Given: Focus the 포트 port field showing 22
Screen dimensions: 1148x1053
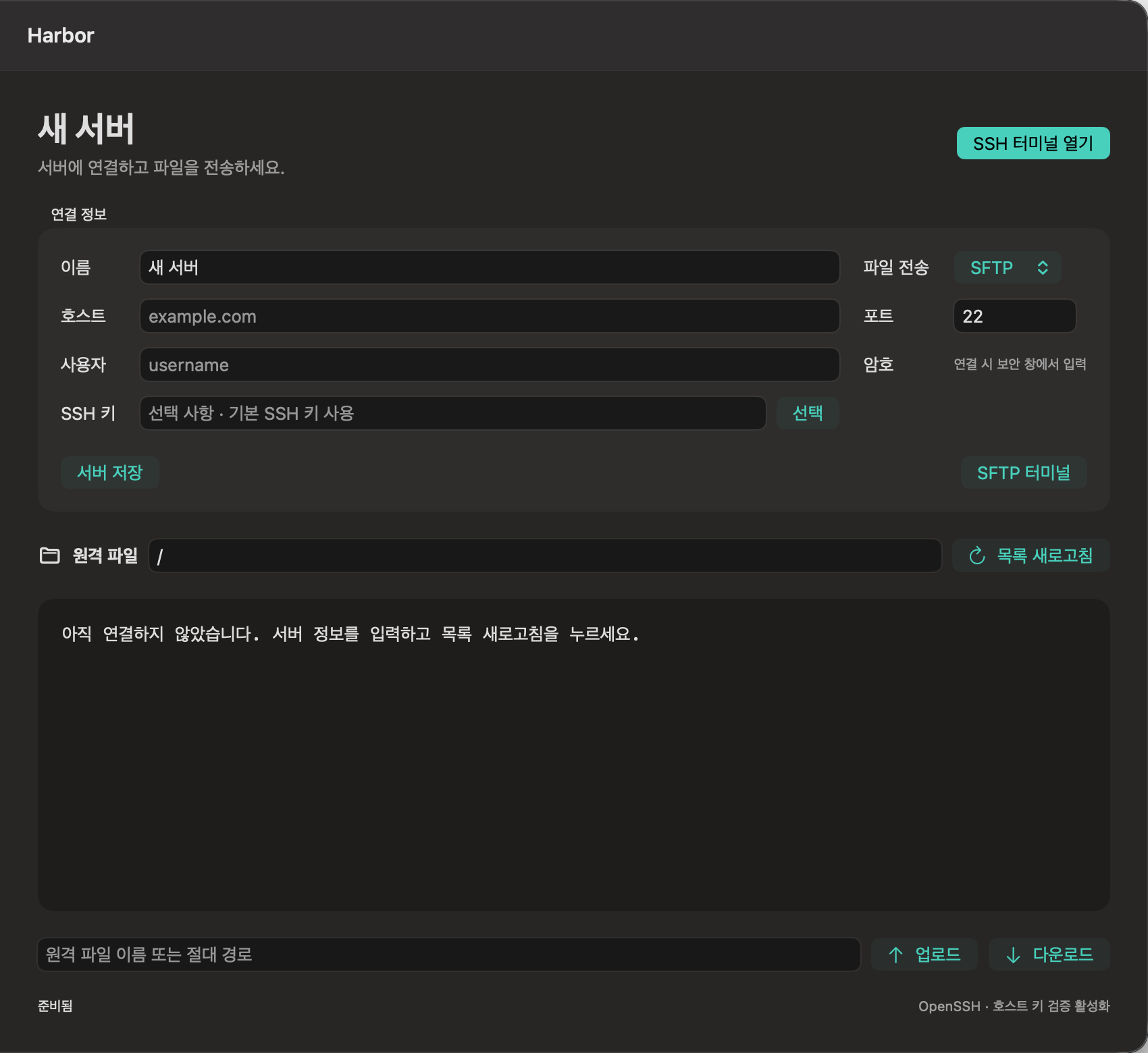Looking at the screenshot, I should (1014, 316).
